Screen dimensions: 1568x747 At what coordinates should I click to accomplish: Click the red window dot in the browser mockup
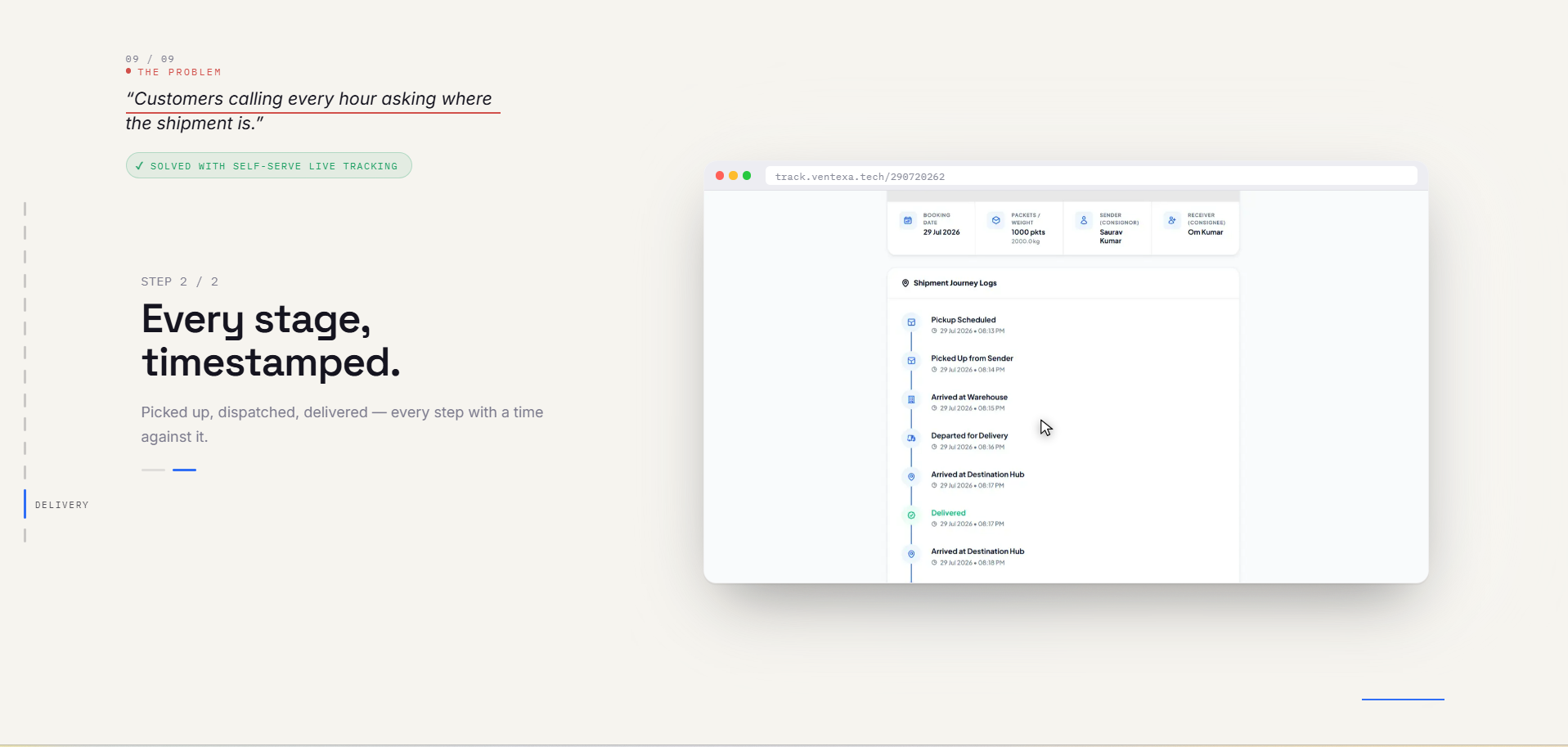(720, 176)
